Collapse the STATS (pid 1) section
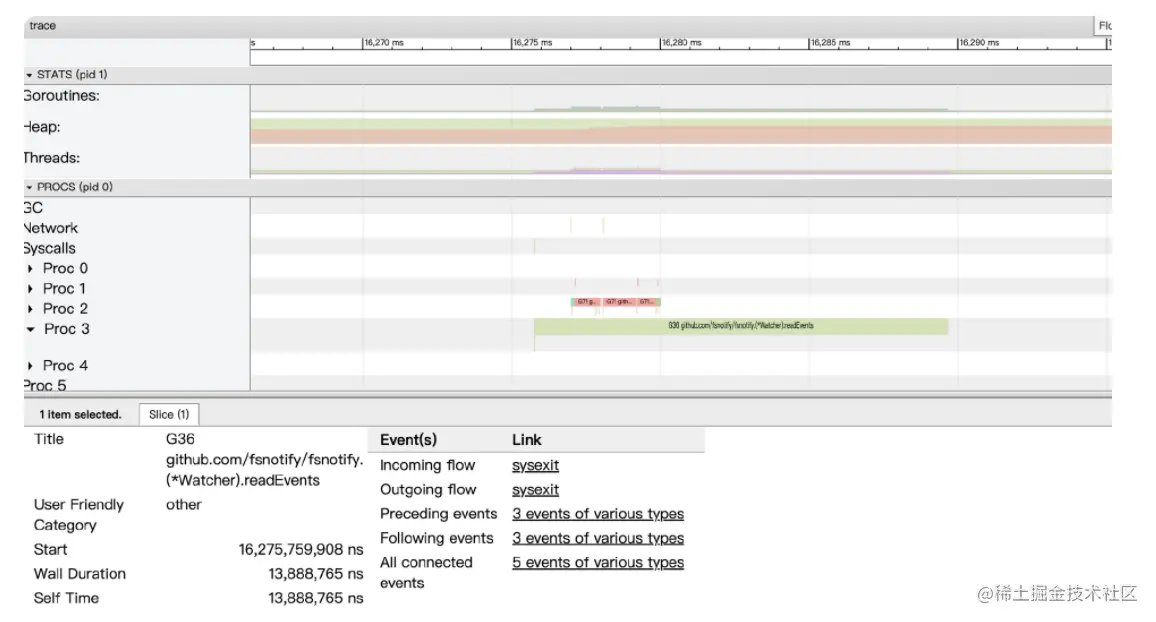 click(29, 75)
